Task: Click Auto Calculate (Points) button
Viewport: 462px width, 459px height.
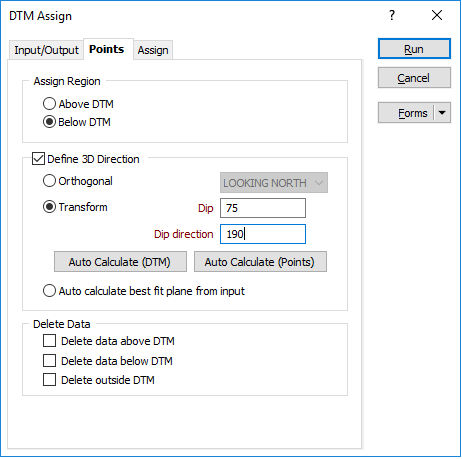Action: coord(260,262)
